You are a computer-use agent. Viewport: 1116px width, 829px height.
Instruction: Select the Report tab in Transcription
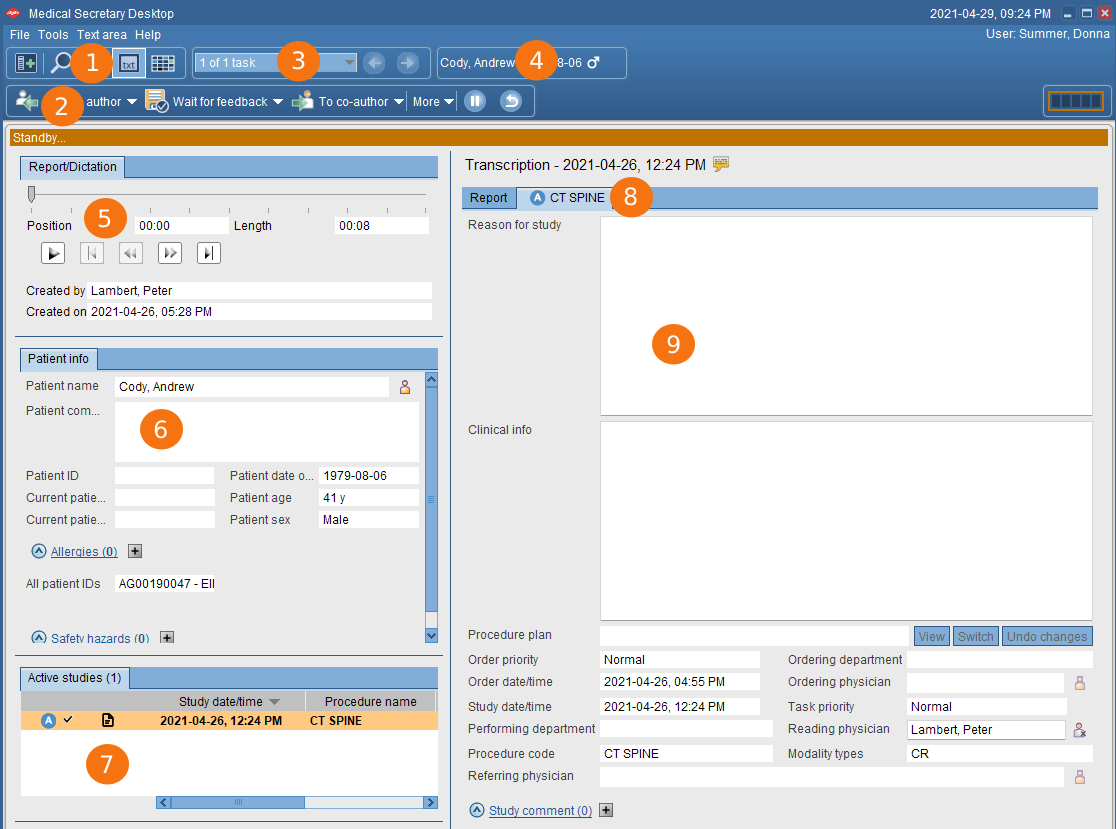[x=488, y=198]
